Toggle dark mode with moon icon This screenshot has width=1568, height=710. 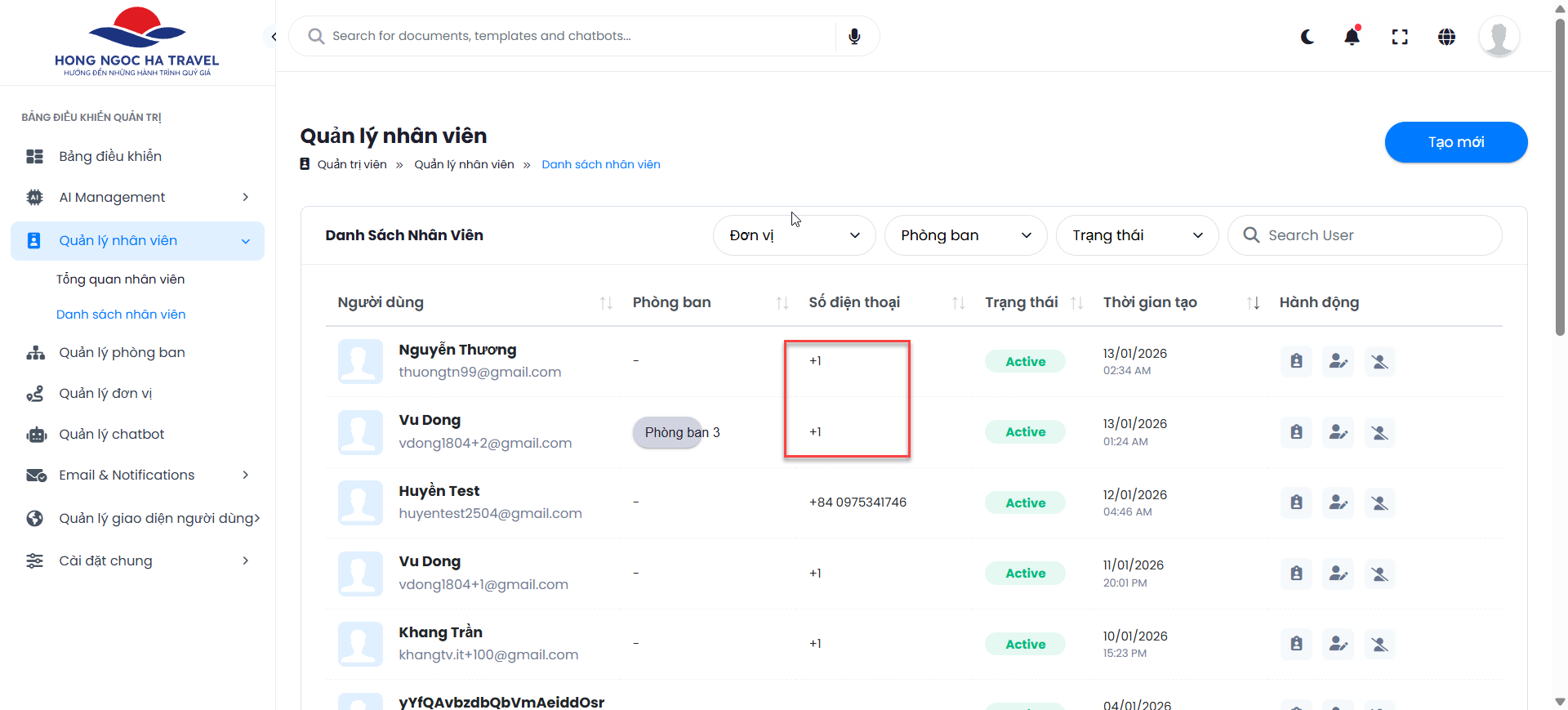(1307, 37)
